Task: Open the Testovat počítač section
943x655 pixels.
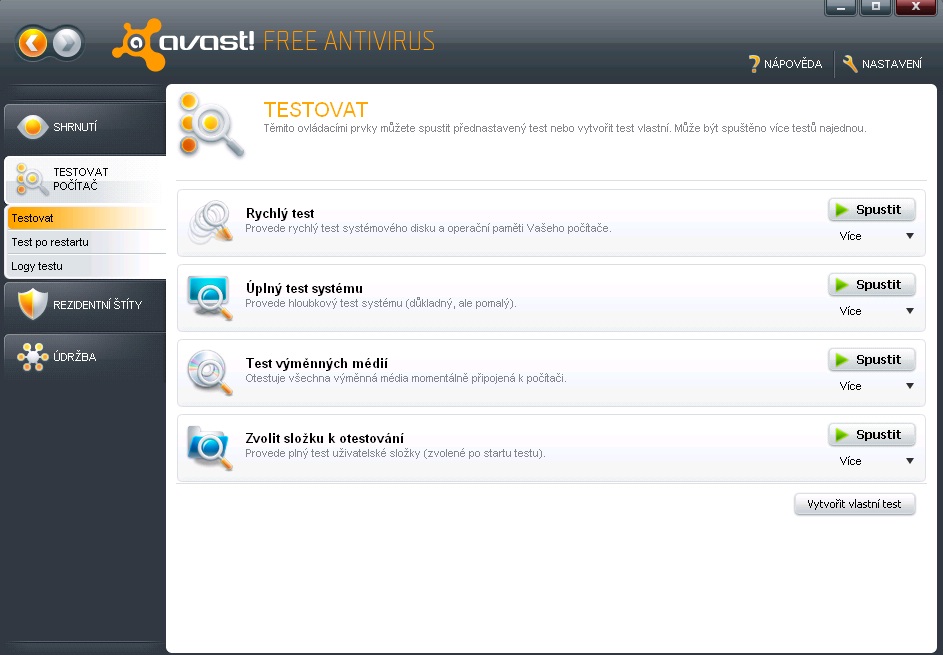Action: click(x=85, y=179)
